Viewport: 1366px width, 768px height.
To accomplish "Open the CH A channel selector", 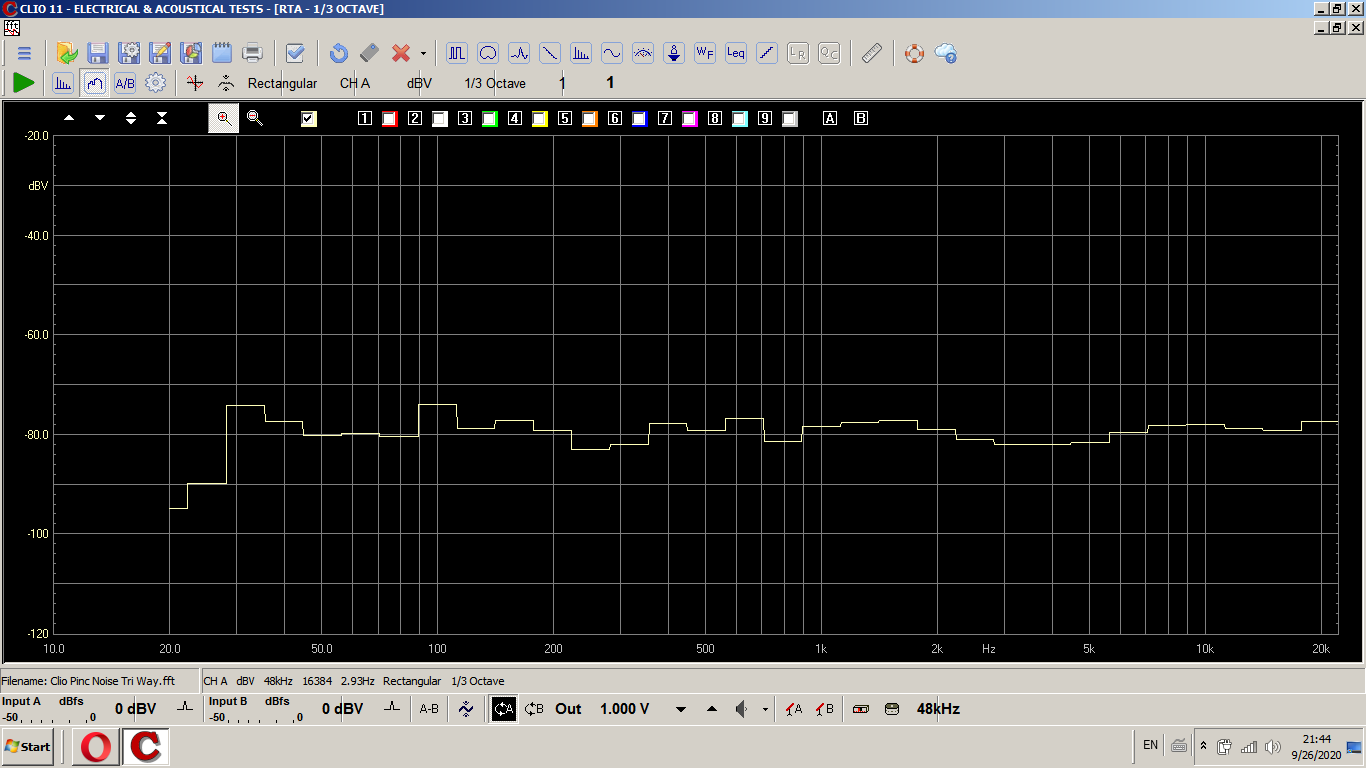I will (x=355, y=84).
